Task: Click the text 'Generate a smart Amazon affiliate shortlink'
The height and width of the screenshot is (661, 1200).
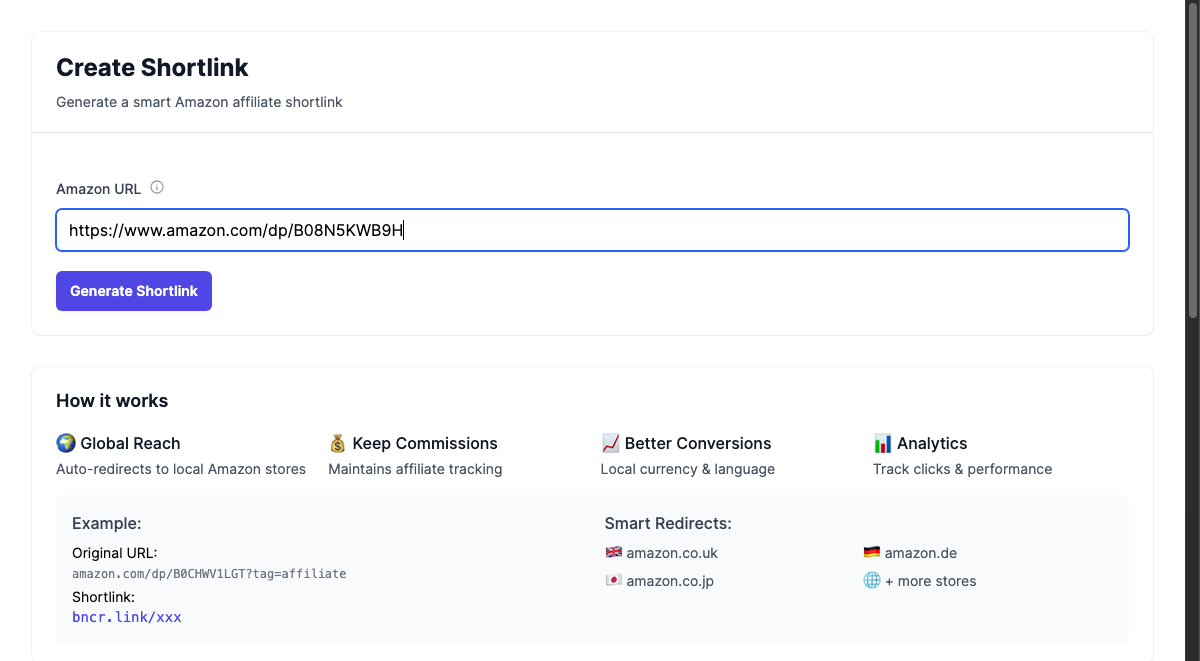Action: [199, 102]
